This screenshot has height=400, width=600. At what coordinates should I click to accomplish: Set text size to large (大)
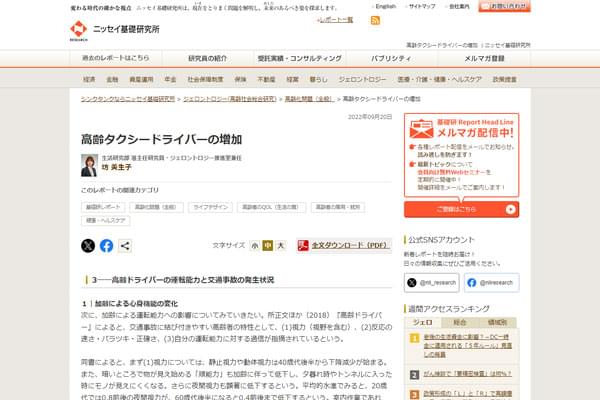point(280,245)
